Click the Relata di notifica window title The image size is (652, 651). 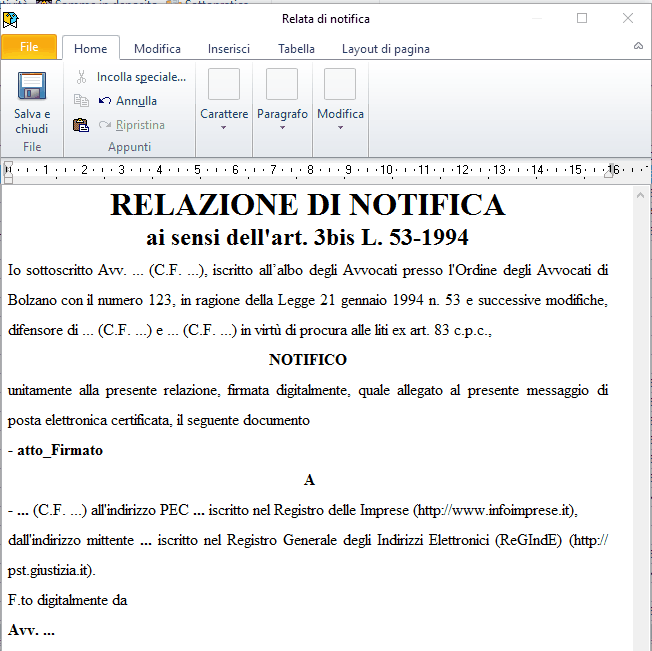326,19
